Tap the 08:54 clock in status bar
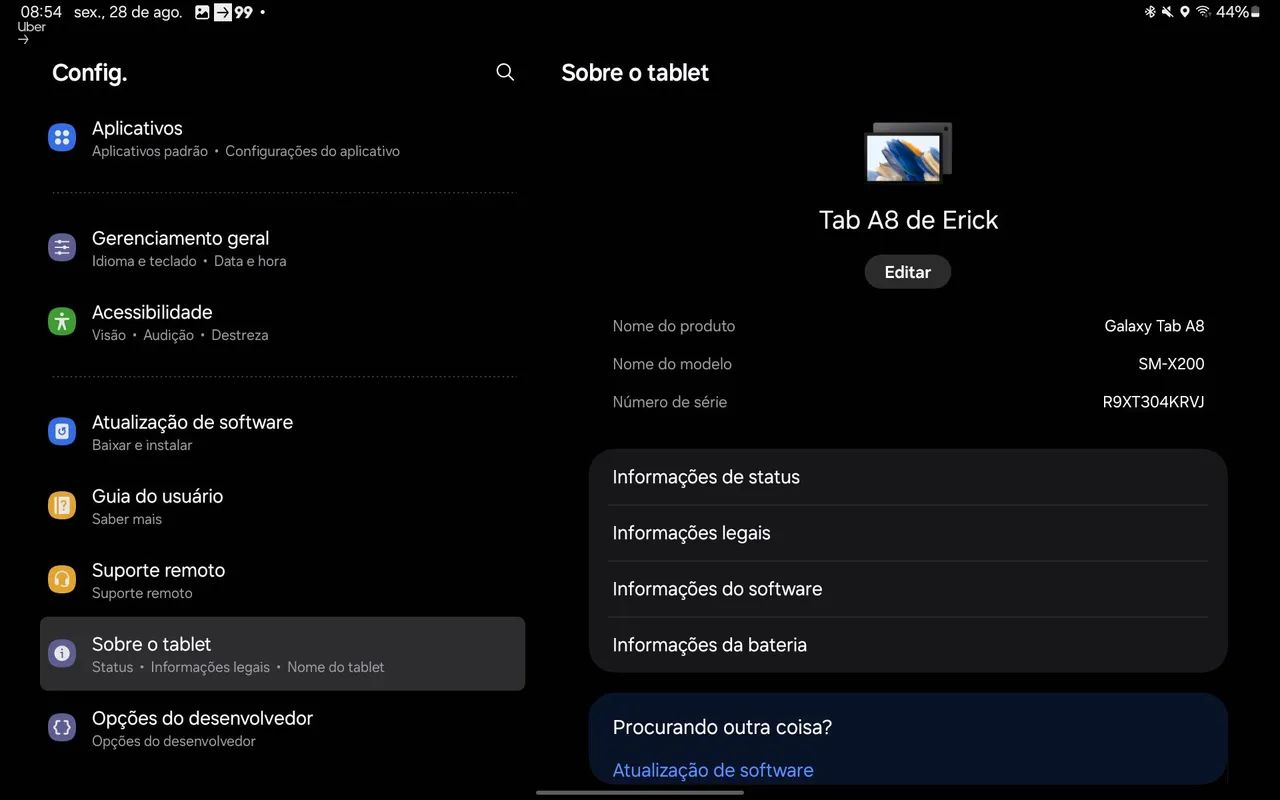The image size is (1280, 800). (x=41, y=12)
